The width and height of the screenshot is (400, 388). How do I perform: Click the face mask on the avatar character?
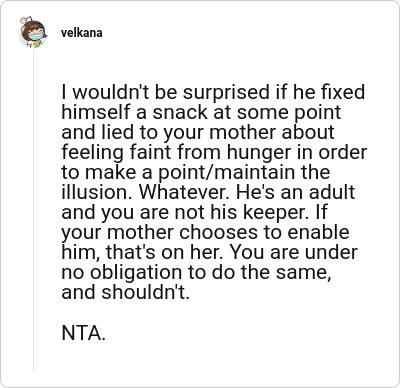click(36, 36)
